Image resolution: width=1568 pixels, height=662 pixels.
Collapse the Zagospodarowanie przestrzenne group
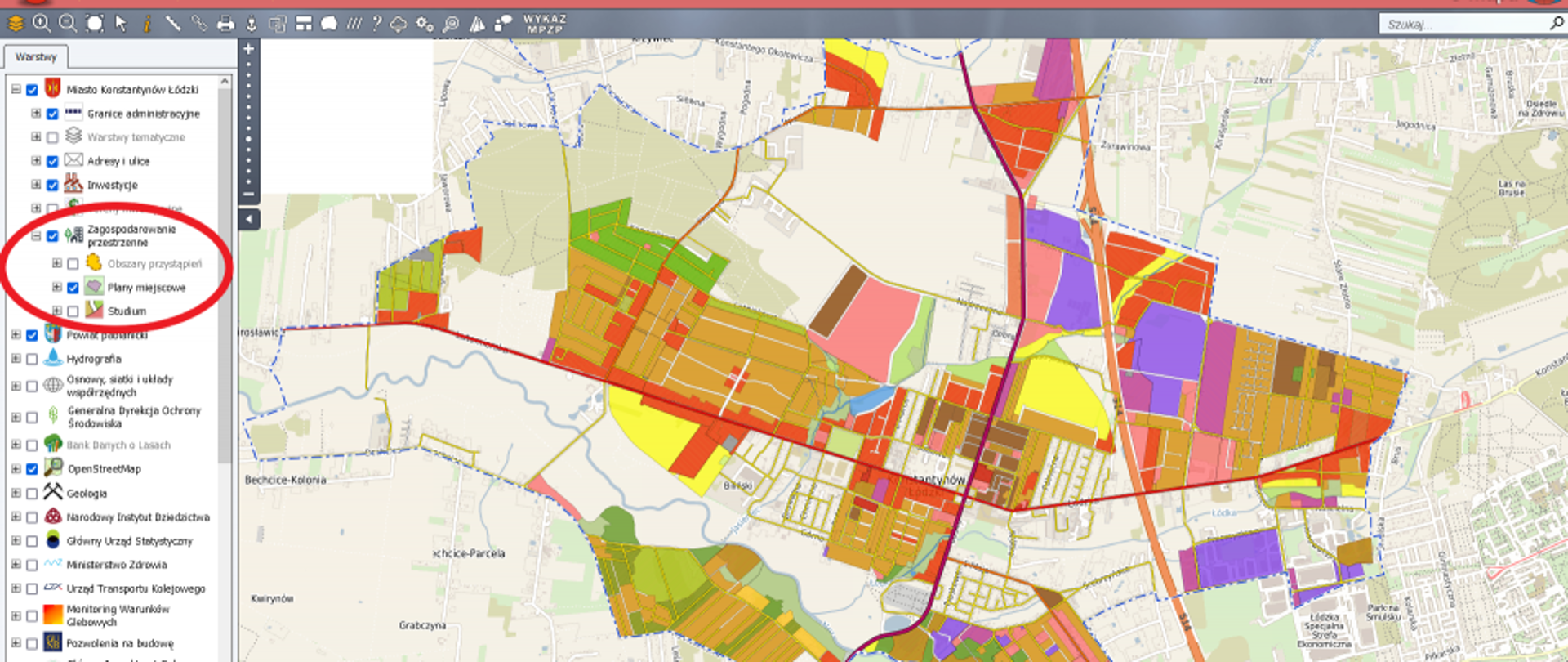point(36,236)
